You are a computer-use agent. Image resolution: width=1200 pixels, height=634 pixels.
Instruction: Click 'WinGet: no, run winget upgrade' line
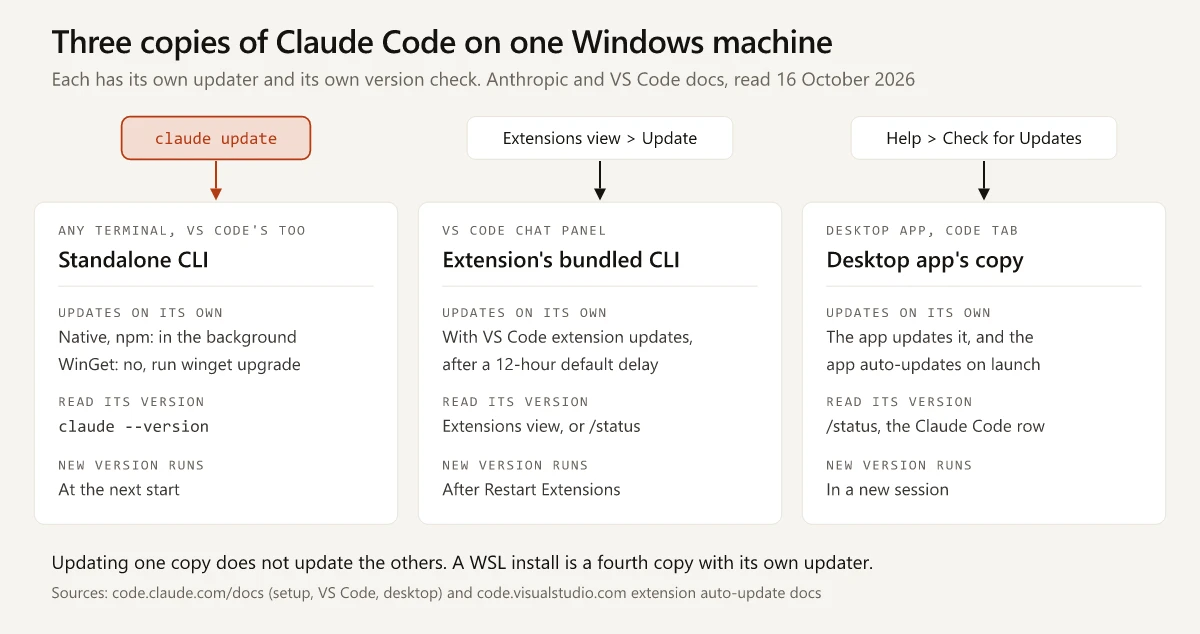point(179,364)
